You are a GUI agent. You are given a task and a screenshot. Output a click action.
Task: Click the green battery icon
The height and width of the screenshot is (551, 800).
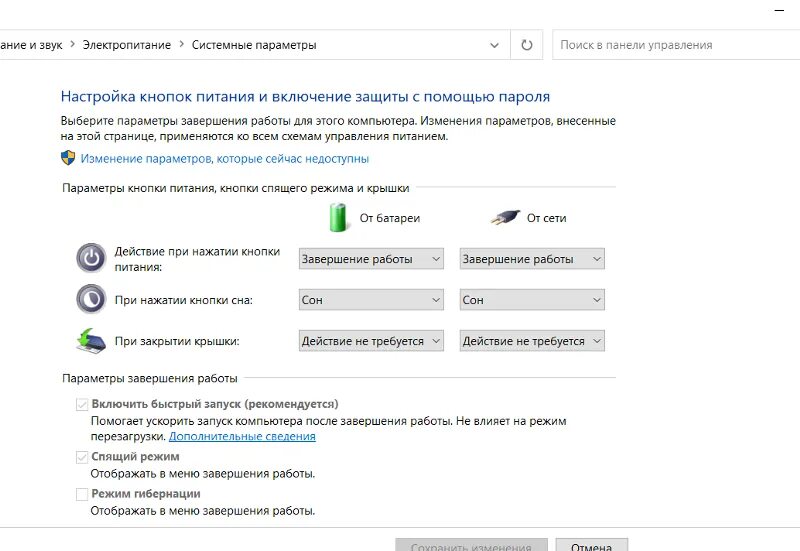coord(338,217)
